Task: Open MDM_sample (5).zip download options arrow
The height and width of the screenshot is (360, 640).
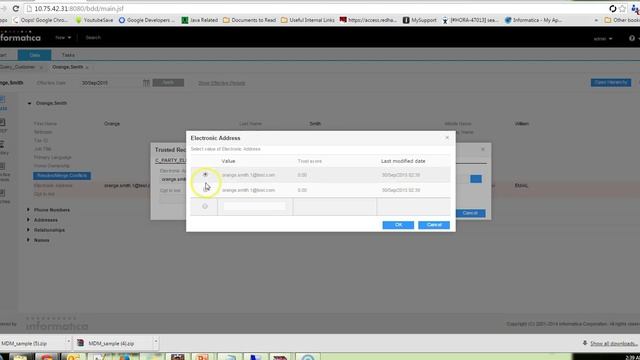Action: click(x=68, y=341)
